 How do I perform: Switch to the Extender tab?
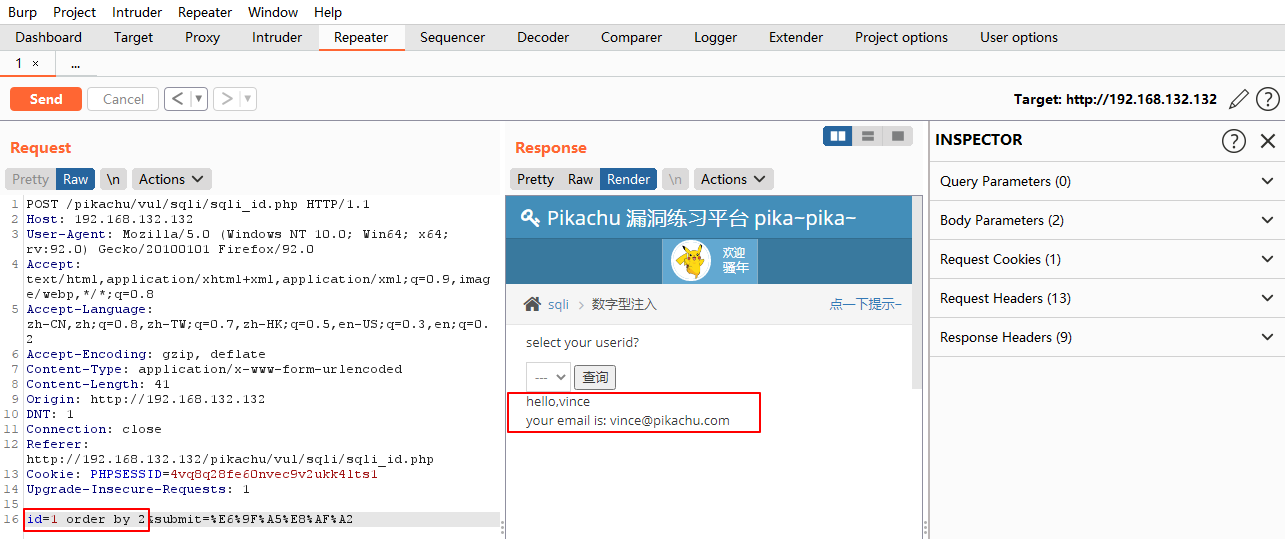(x=796, y=37)
